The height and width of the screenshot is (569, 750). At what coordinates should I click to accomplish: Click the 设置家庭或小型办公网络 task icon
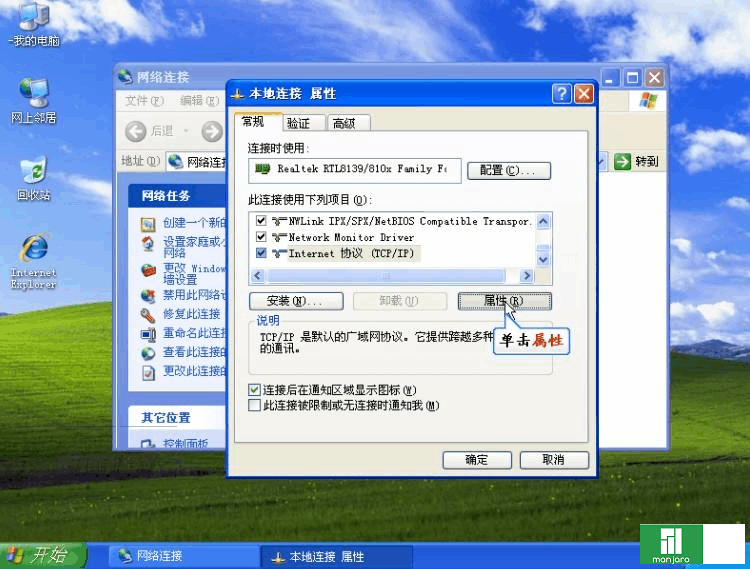148,244
